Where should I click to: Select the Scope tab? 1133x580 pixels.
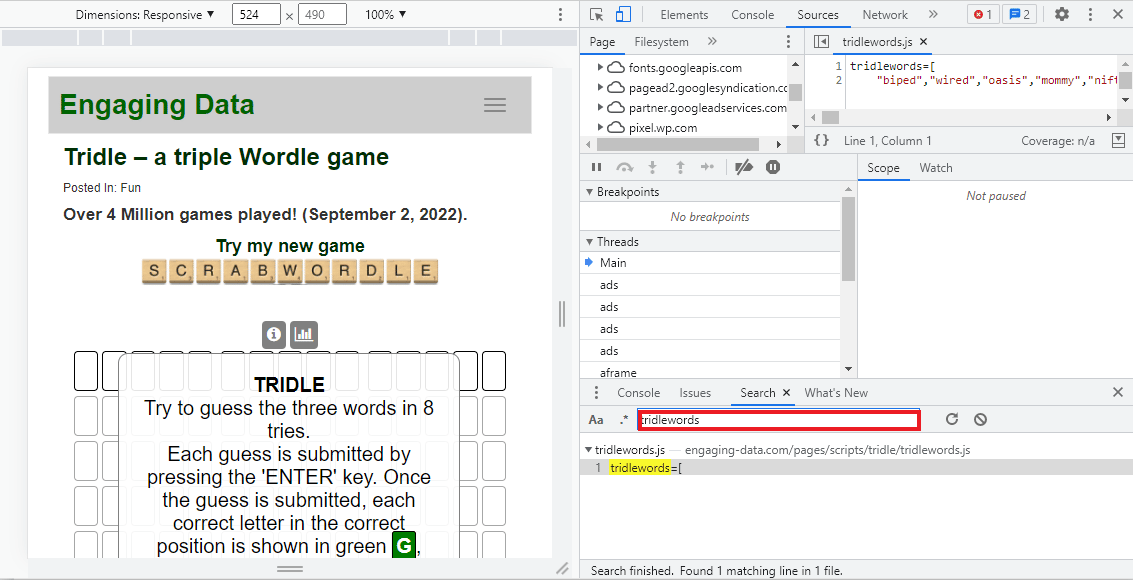click(x=883, y=168)
